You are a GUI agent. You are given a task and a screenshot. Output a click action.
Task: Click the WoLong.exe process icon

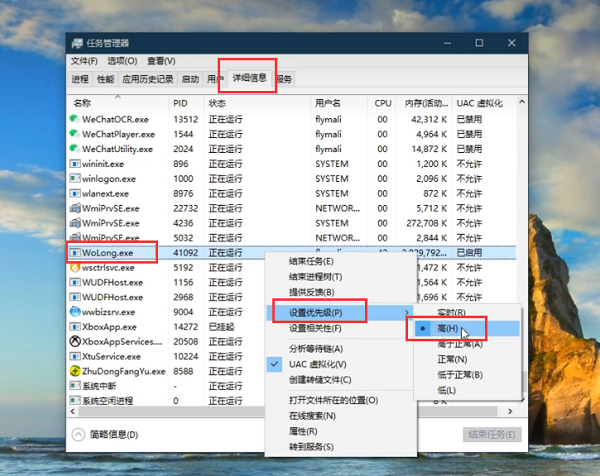75,253
